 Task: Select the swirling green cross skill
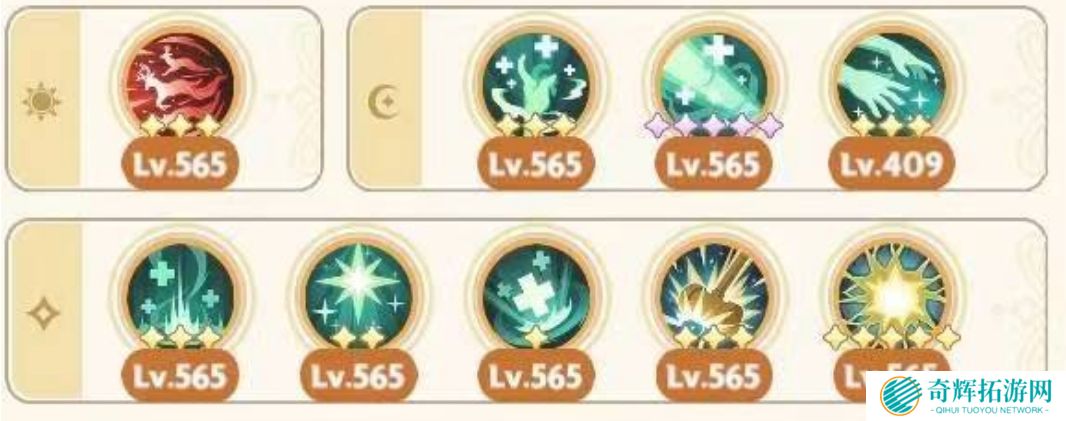click(534, 294)
